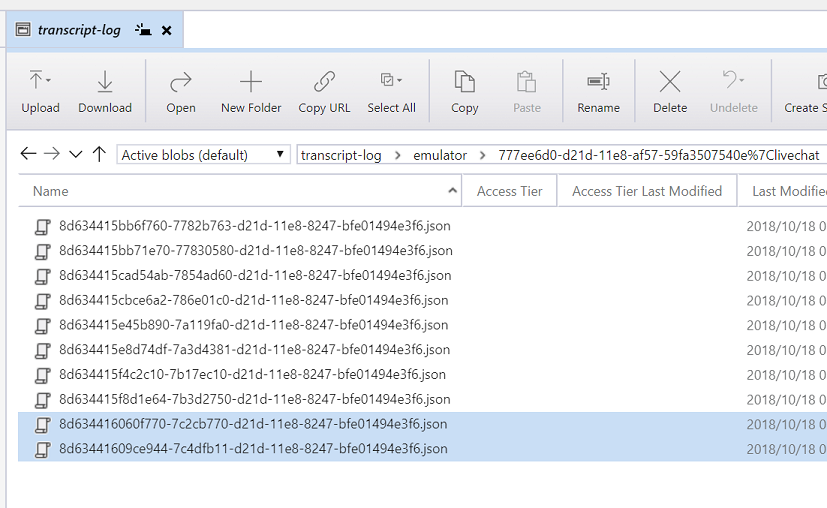The image size is (827, 508).
Task: Click the Undelete toolbar button
Action: 734,92
